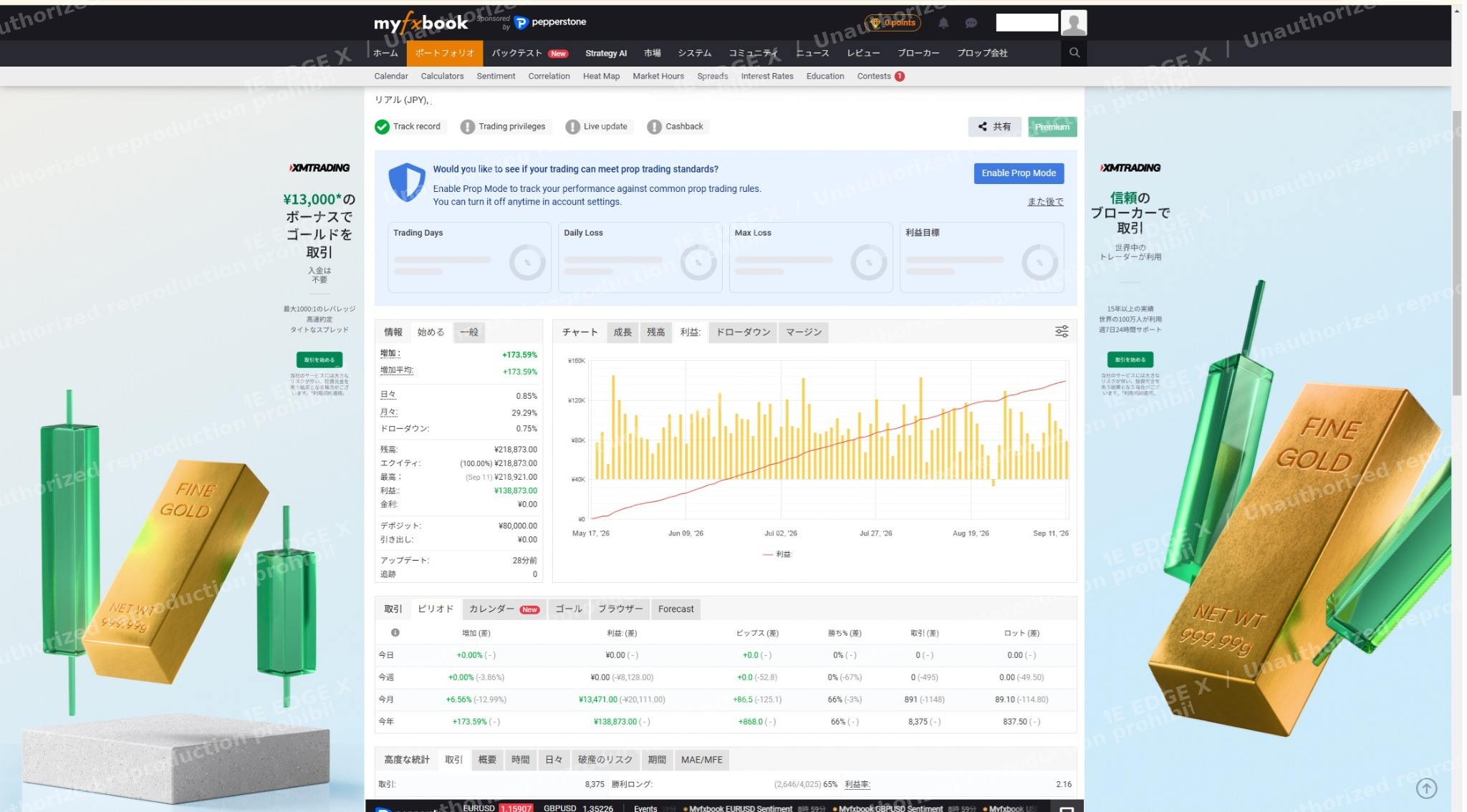Click the Trading privileges status icon
This screenshot has width=1467, height=812.
point(467,127)
